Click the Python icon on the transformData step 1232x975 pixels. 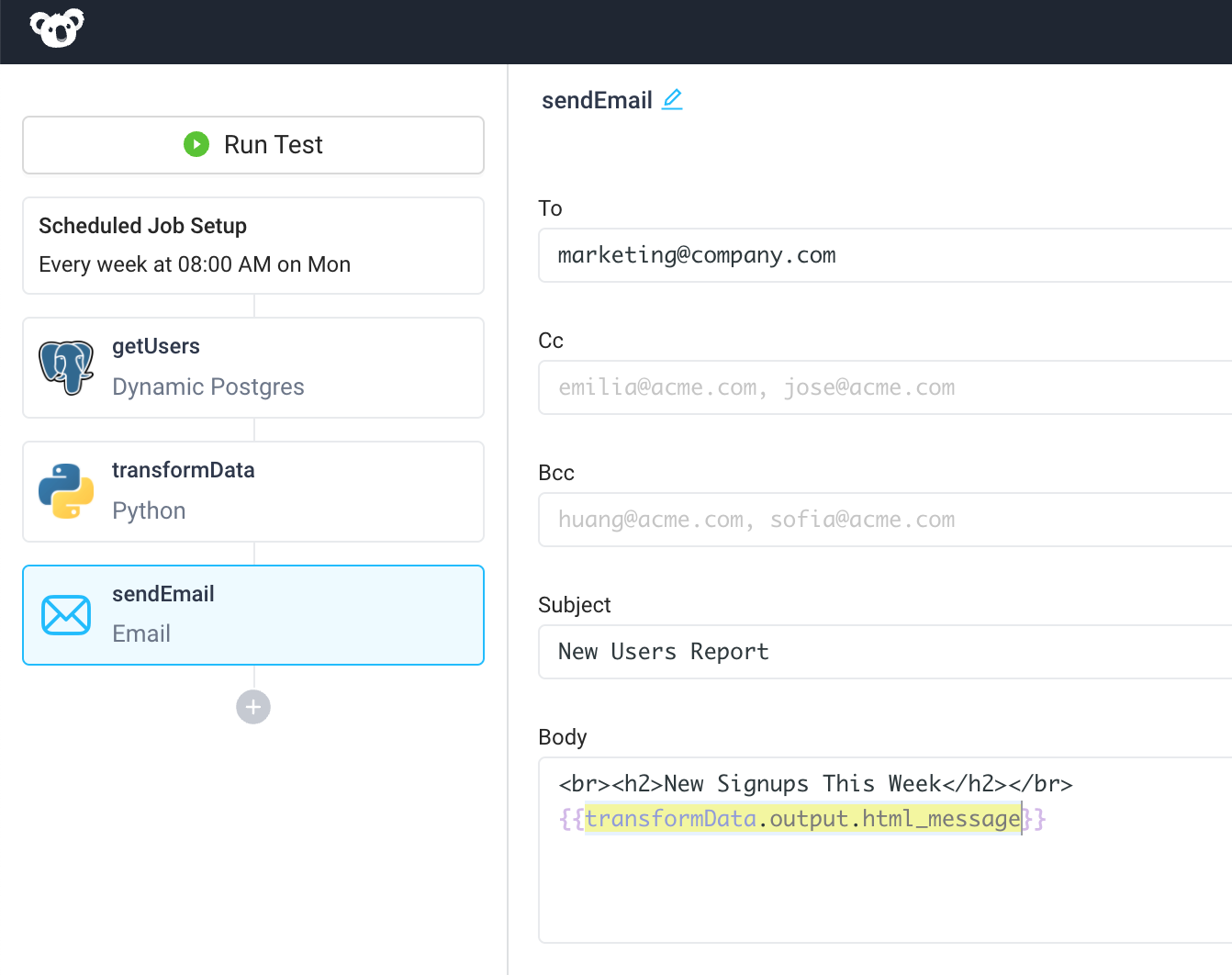click(65, 490)
